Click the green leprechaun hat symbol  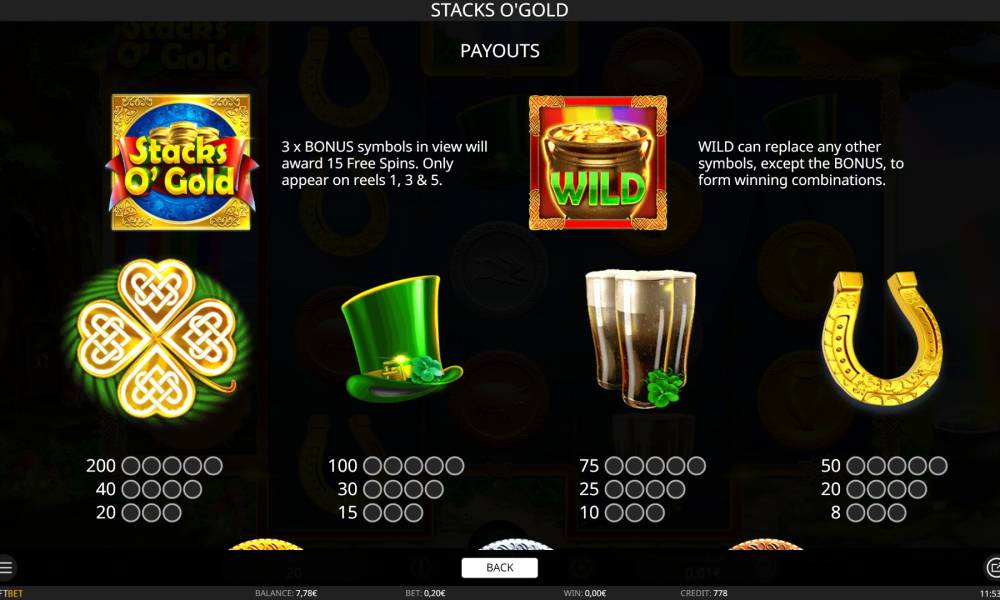(401, 339)
